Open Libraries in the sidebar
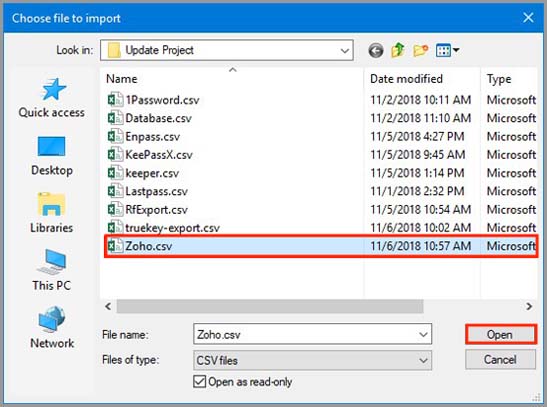The height and width of the screenshot is (407, 547). tap(52, 213)
